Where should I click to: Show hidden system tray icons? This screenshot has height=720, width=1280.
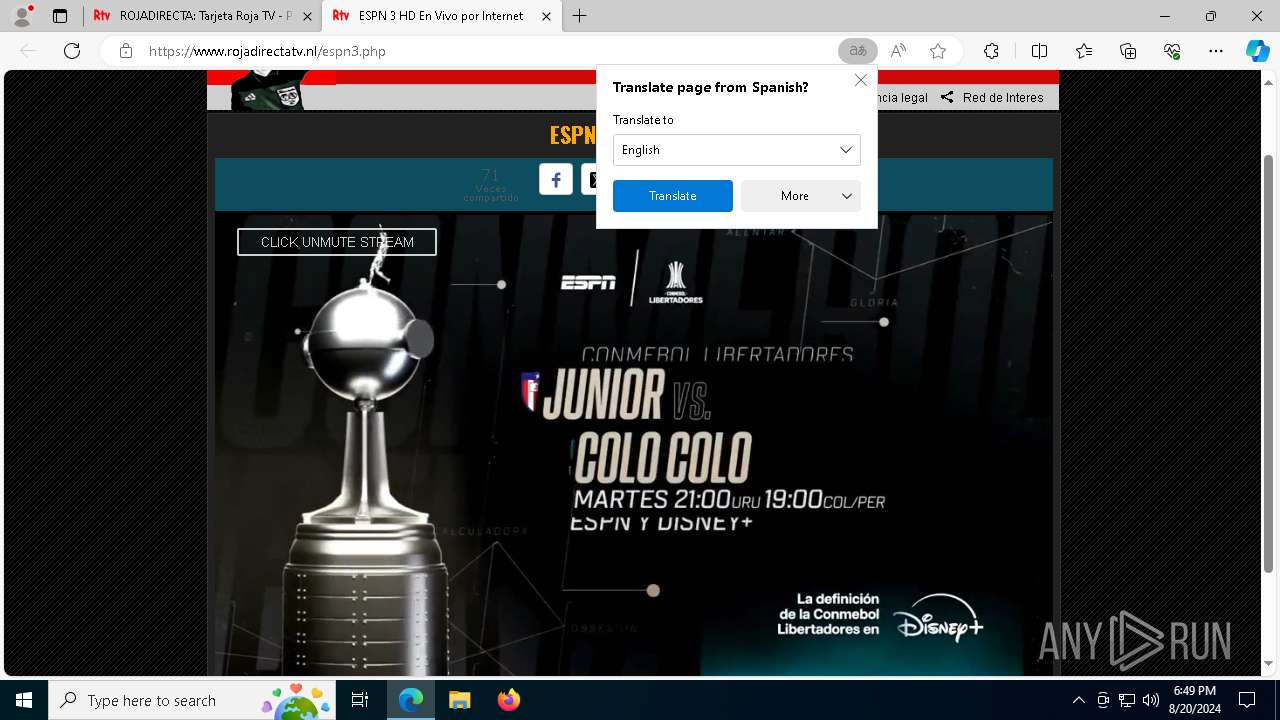coord(1078,700)
